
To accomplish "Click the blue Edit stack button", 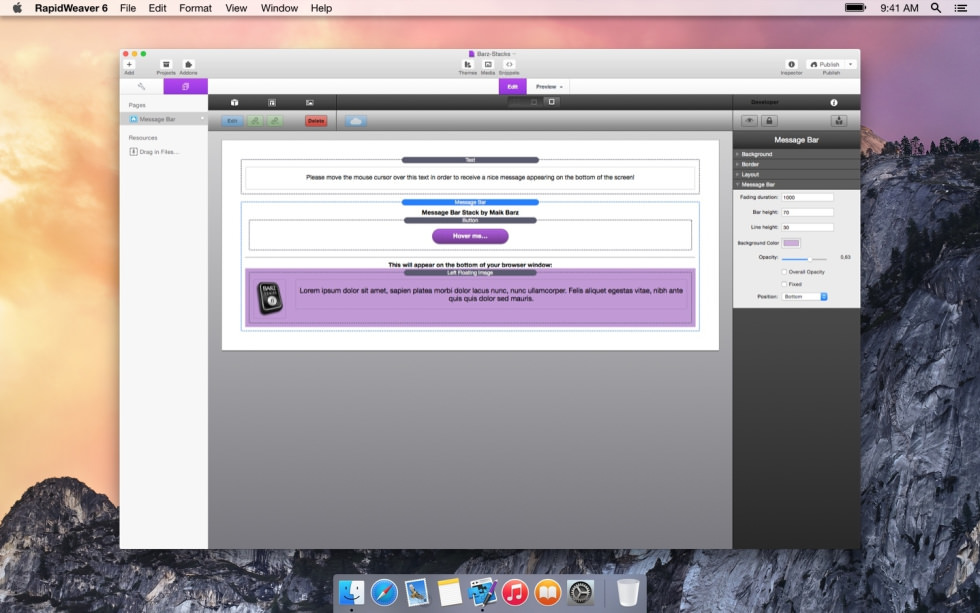I will coord(232,121).
